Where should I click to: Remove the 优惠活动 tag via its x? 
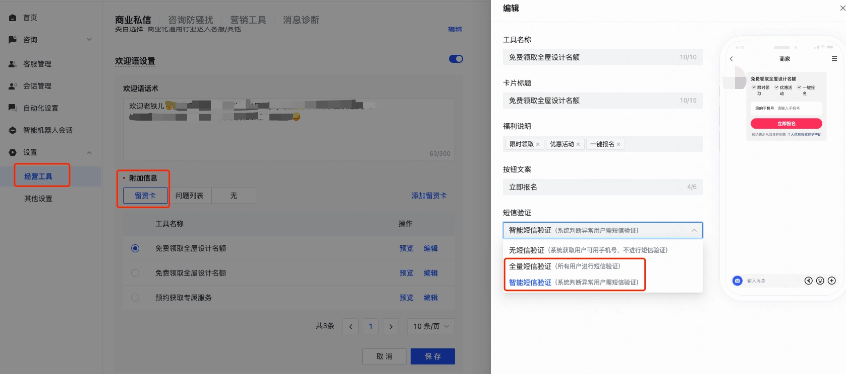[578, 144]
